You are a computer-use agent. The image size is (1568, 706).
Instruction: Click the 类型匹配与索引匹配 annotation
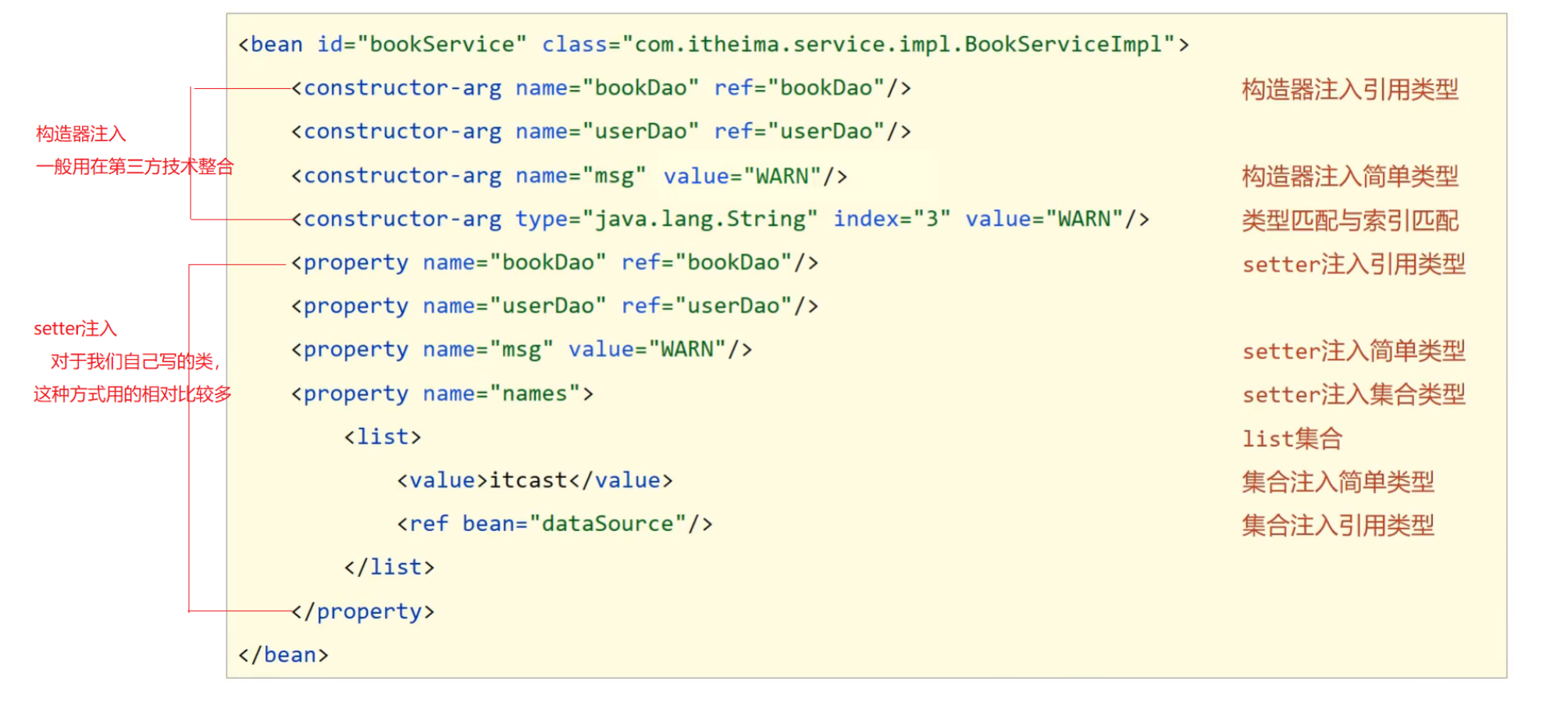tap(1350, 221)
